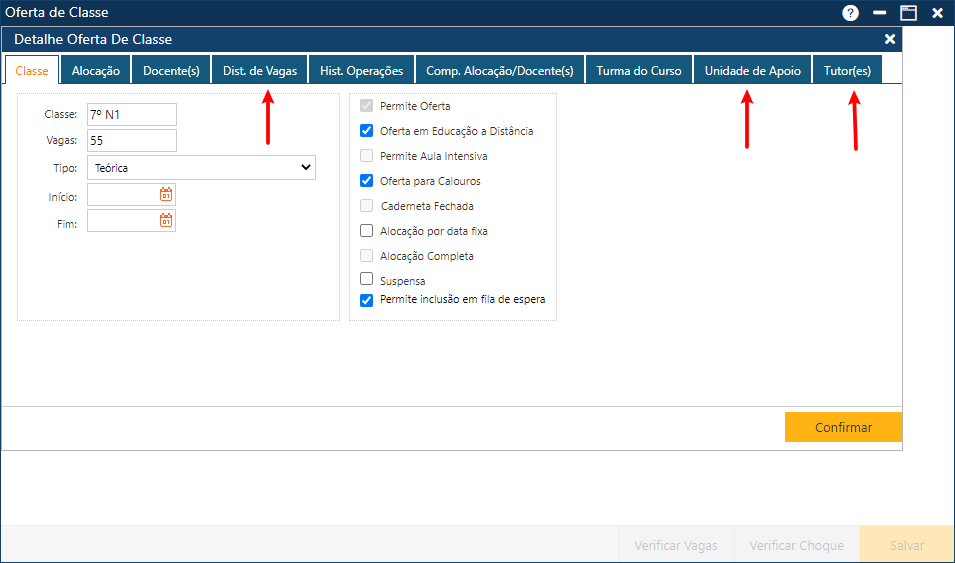Focus the Classe text field
This screenshot has width=955, height=563.
(132, 115)
